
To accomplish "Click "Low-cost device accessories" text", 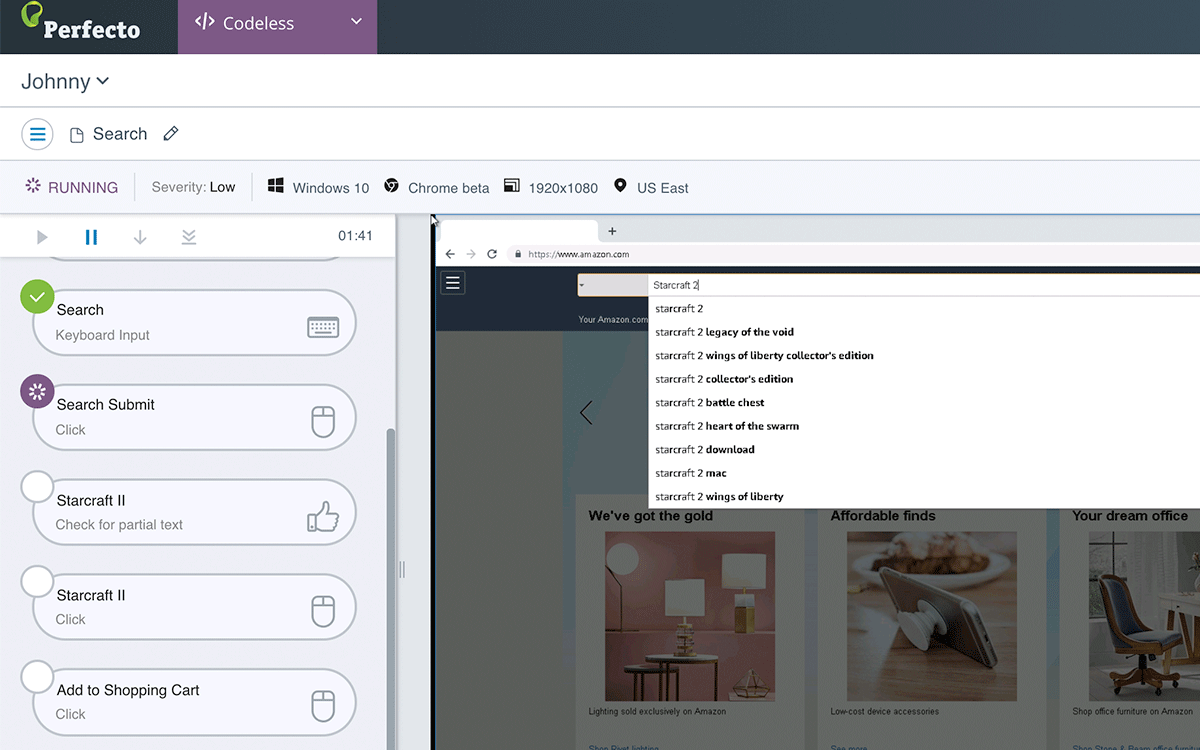I will 884,712.
